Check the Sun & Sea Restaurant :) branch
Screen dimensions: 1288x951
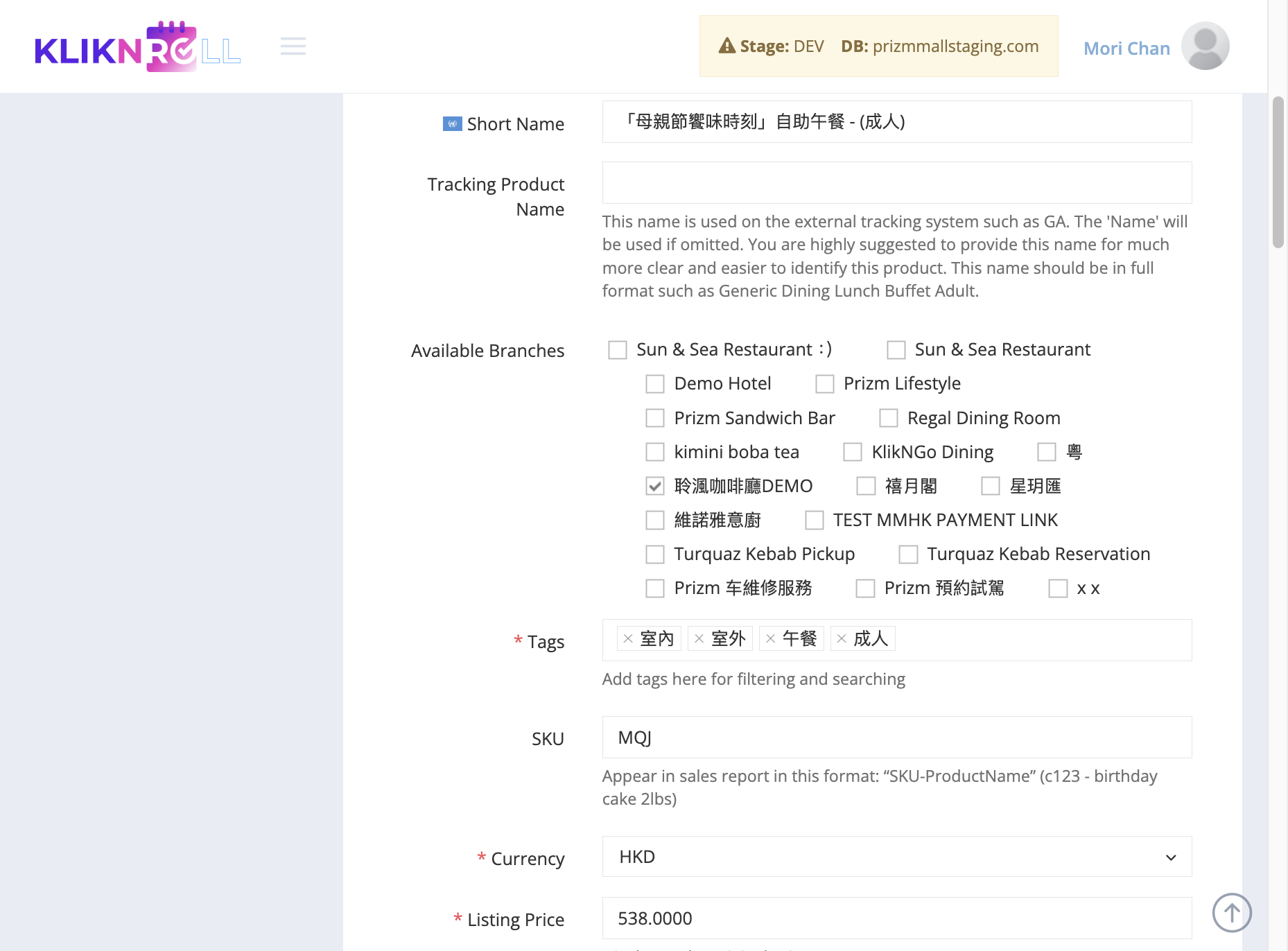click(x=618, y=350)
